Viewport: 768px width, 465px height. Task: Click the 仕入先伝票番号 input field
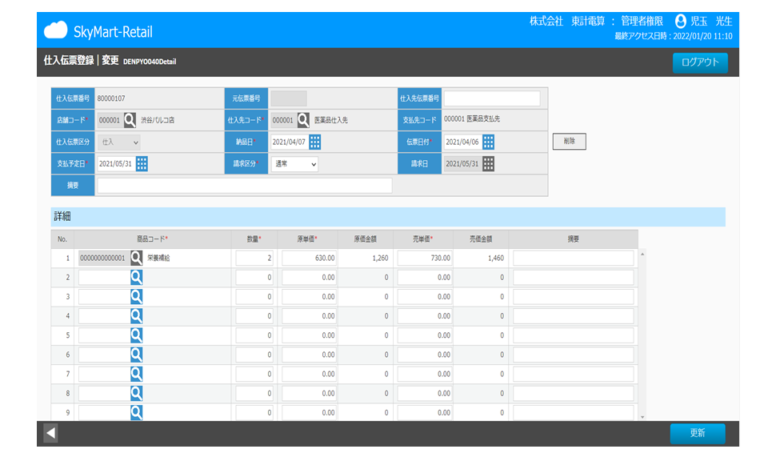pyautogui.click(x=492, y=99)
